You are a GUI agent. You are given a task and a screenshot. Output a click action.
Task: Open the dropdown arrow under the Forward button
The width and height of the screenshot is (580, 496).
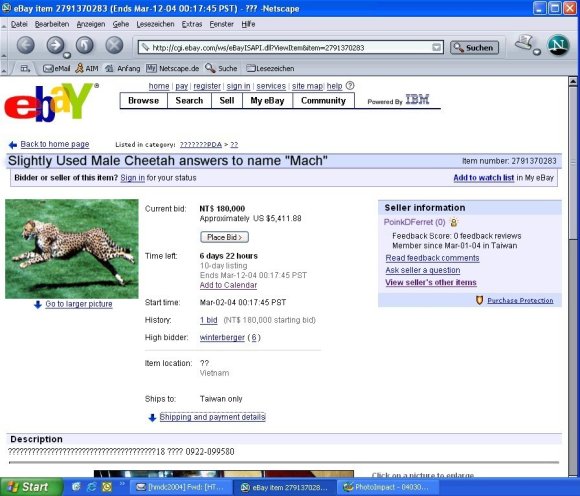pos(67,55)
